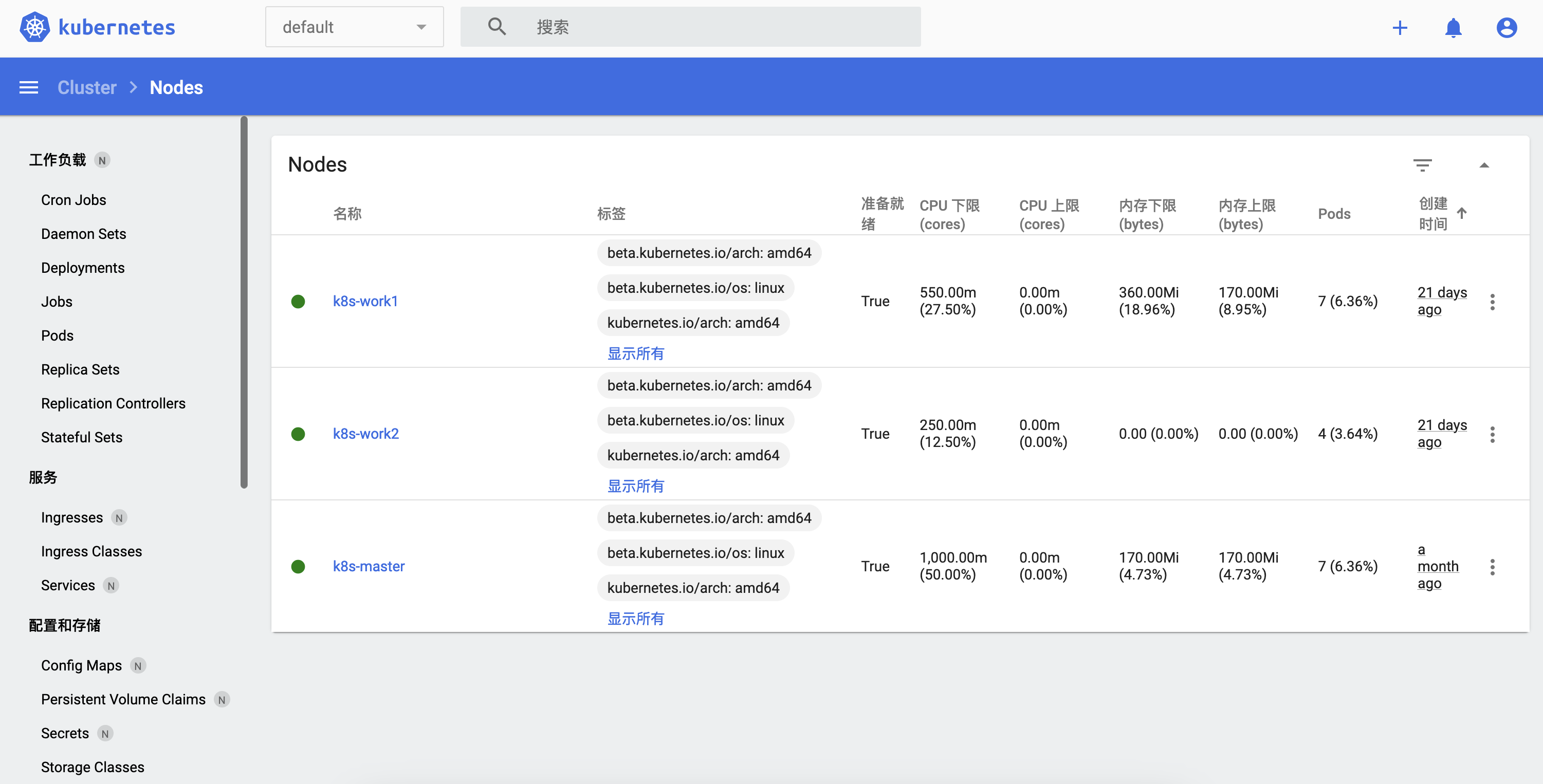Image resolution: width=1543 pixels, height=784 pixels.
Task: Open Secrets in sidebar
Action: point(65,733)
